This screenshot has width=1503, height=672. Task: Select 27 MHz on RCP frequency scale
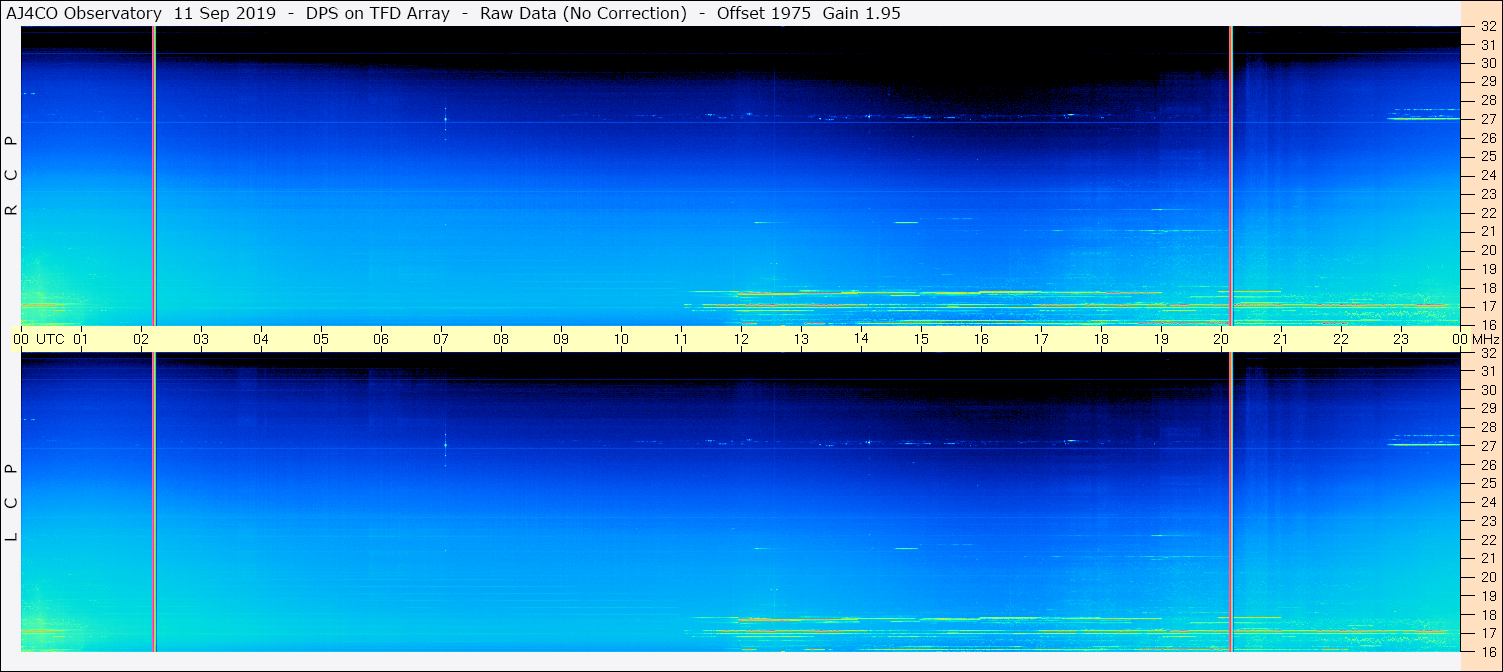point(1488,119)
